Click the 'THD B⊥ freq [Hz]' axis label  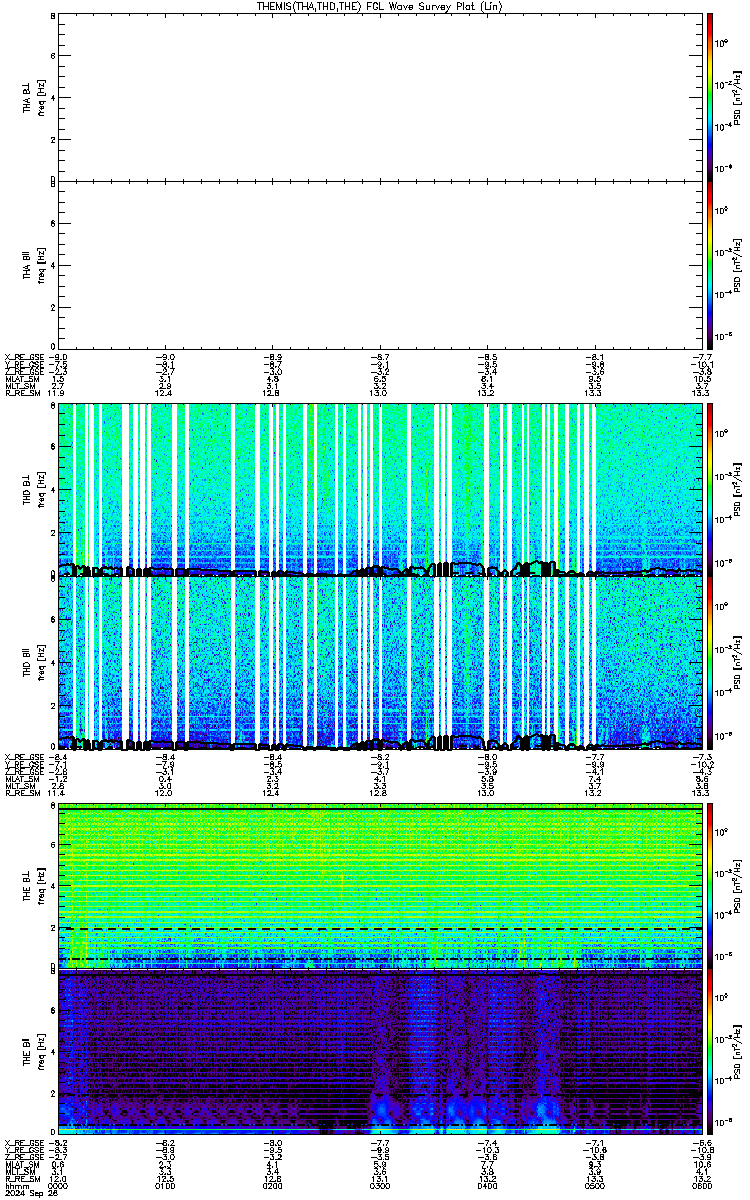pos(34,491)
